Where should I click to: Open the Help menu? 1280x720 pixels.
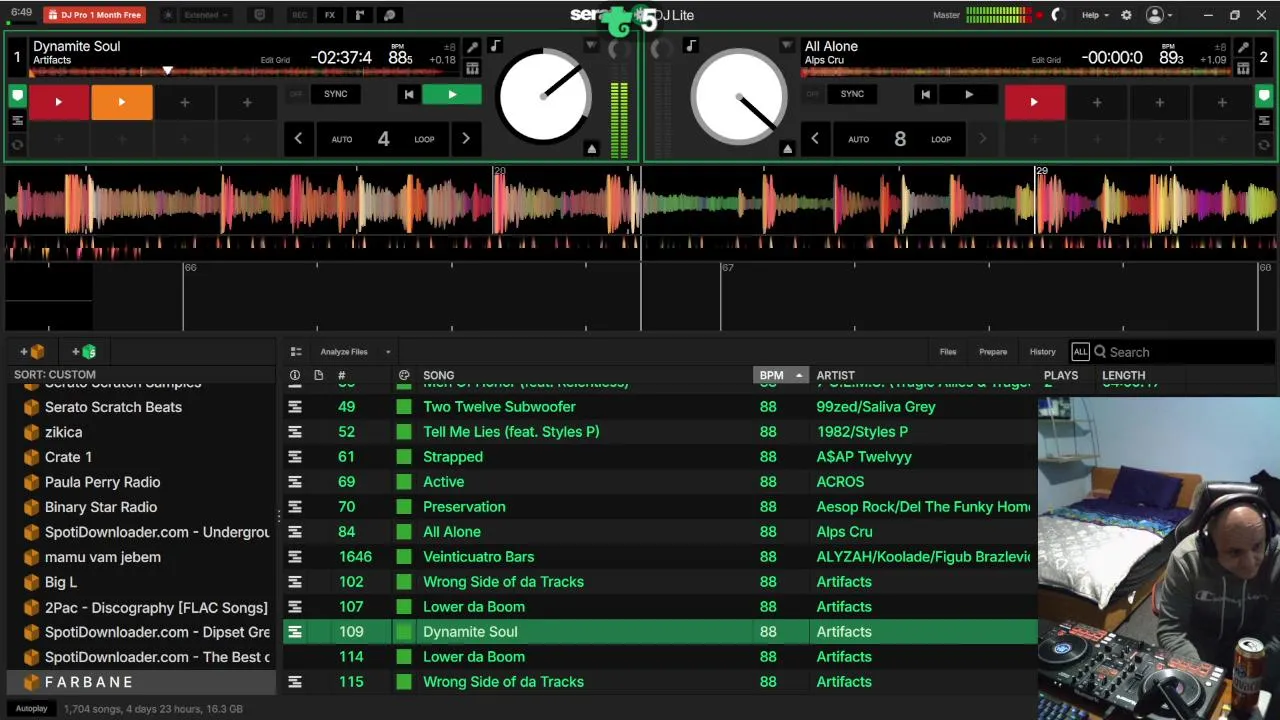coord(1095,15)
